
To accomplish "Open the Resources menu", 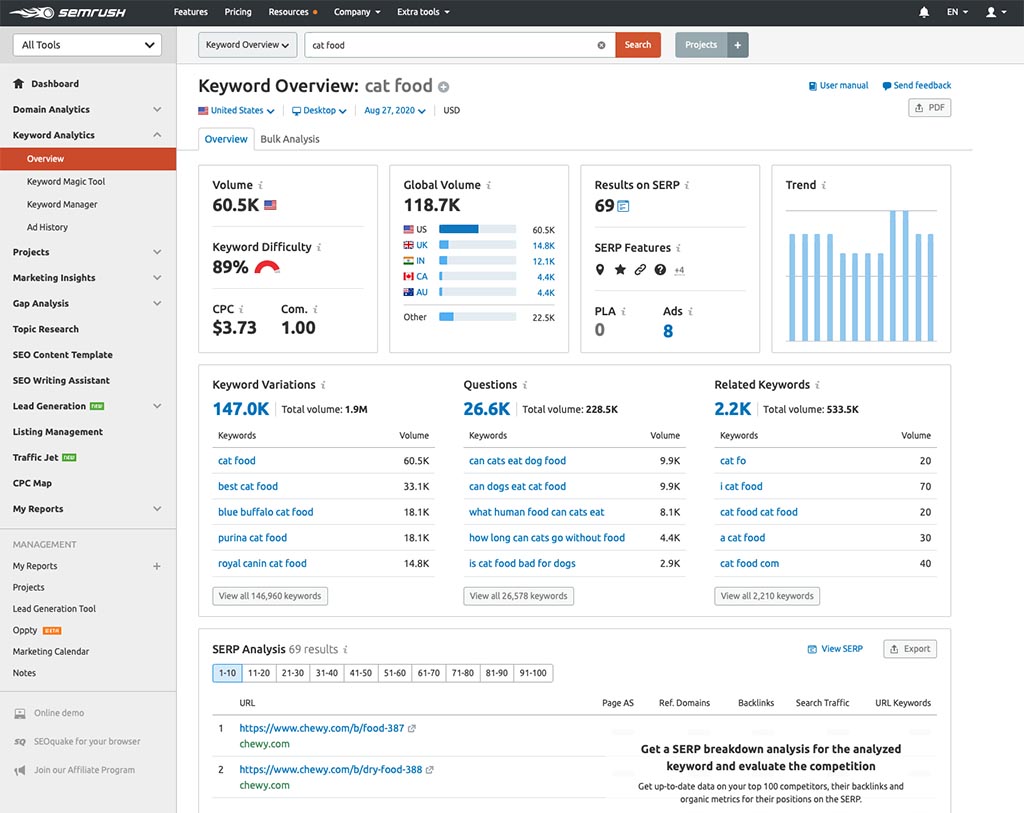I will pos(293,12).
